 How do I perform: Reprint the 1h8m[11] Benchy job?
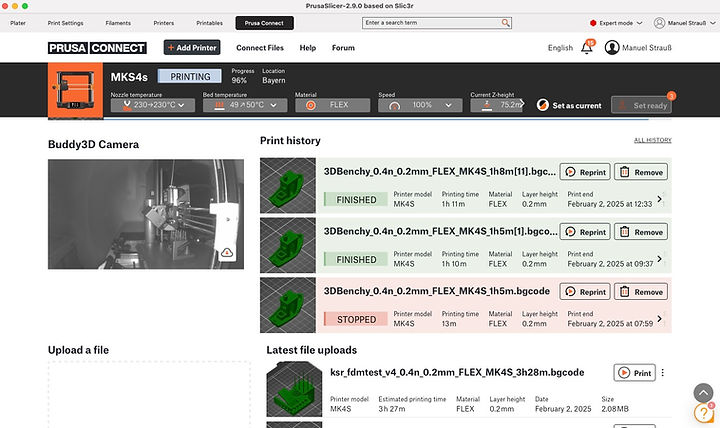click(585, 172)
